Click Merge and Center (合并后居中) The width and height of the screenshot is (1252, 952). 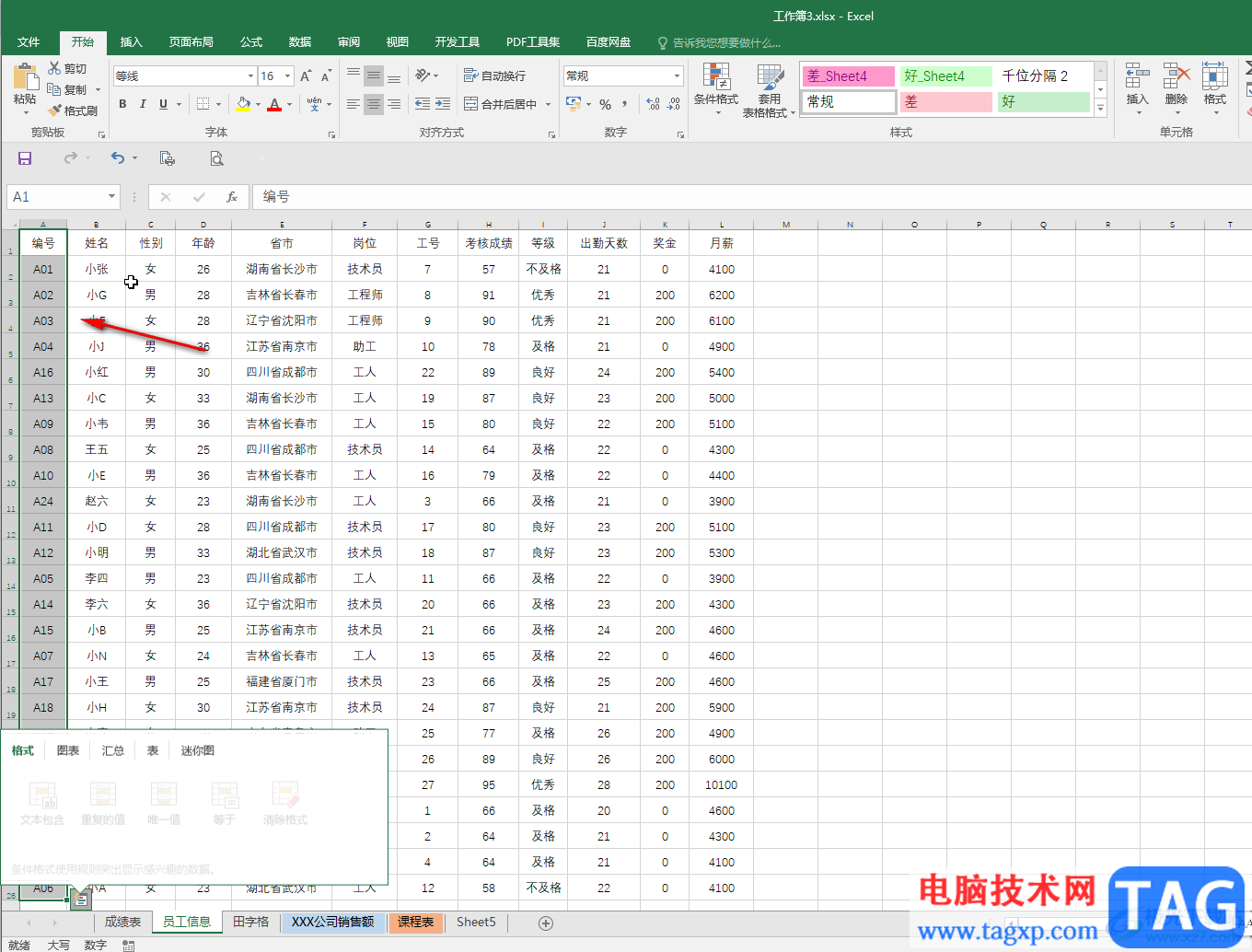pyautogui.click(x=500, y=104)
